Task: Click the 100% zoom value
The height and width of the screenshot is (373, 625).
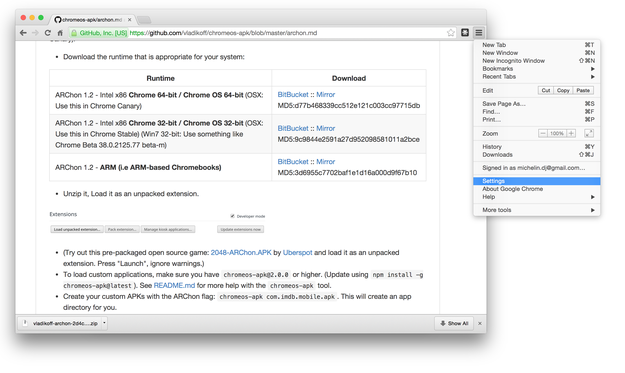Action: pyautogui.click(x=557, y=133)
